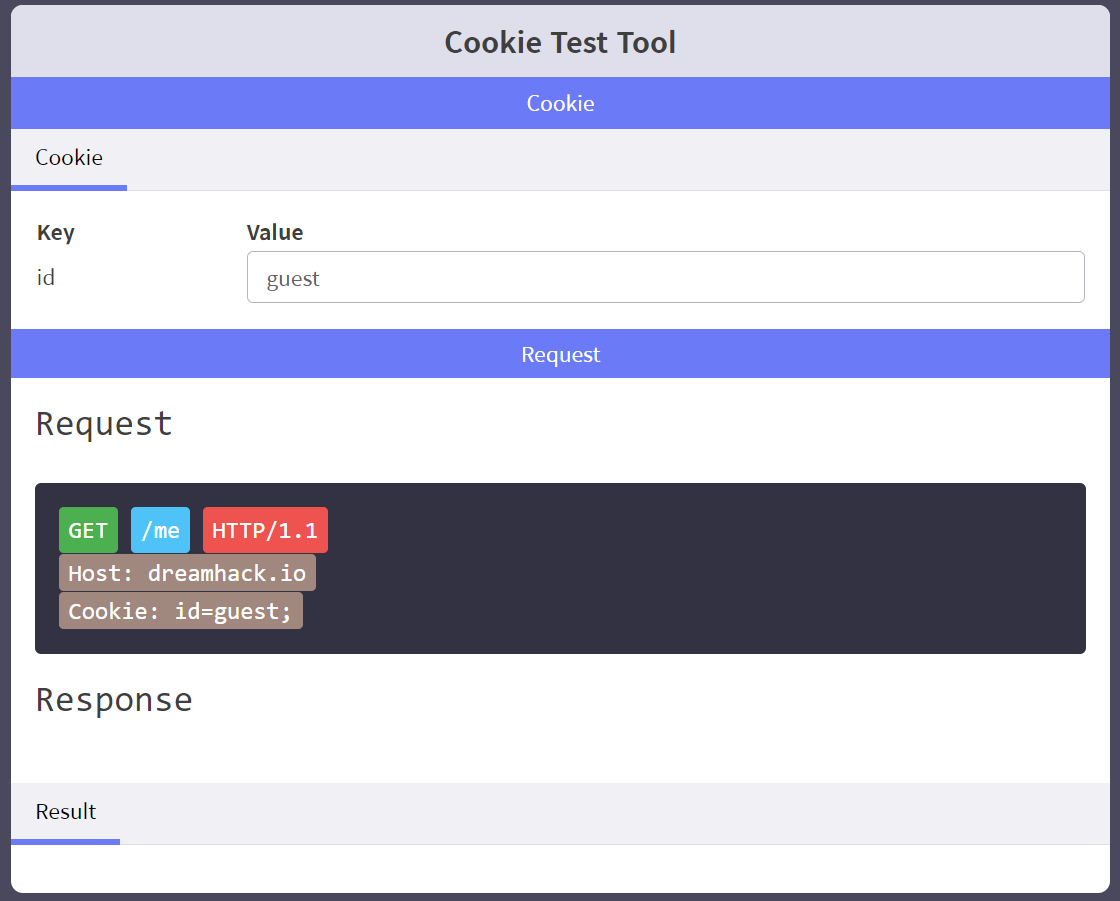Collapse the blue Request section header
The image size is (1120, 901).
coord(560,354)
